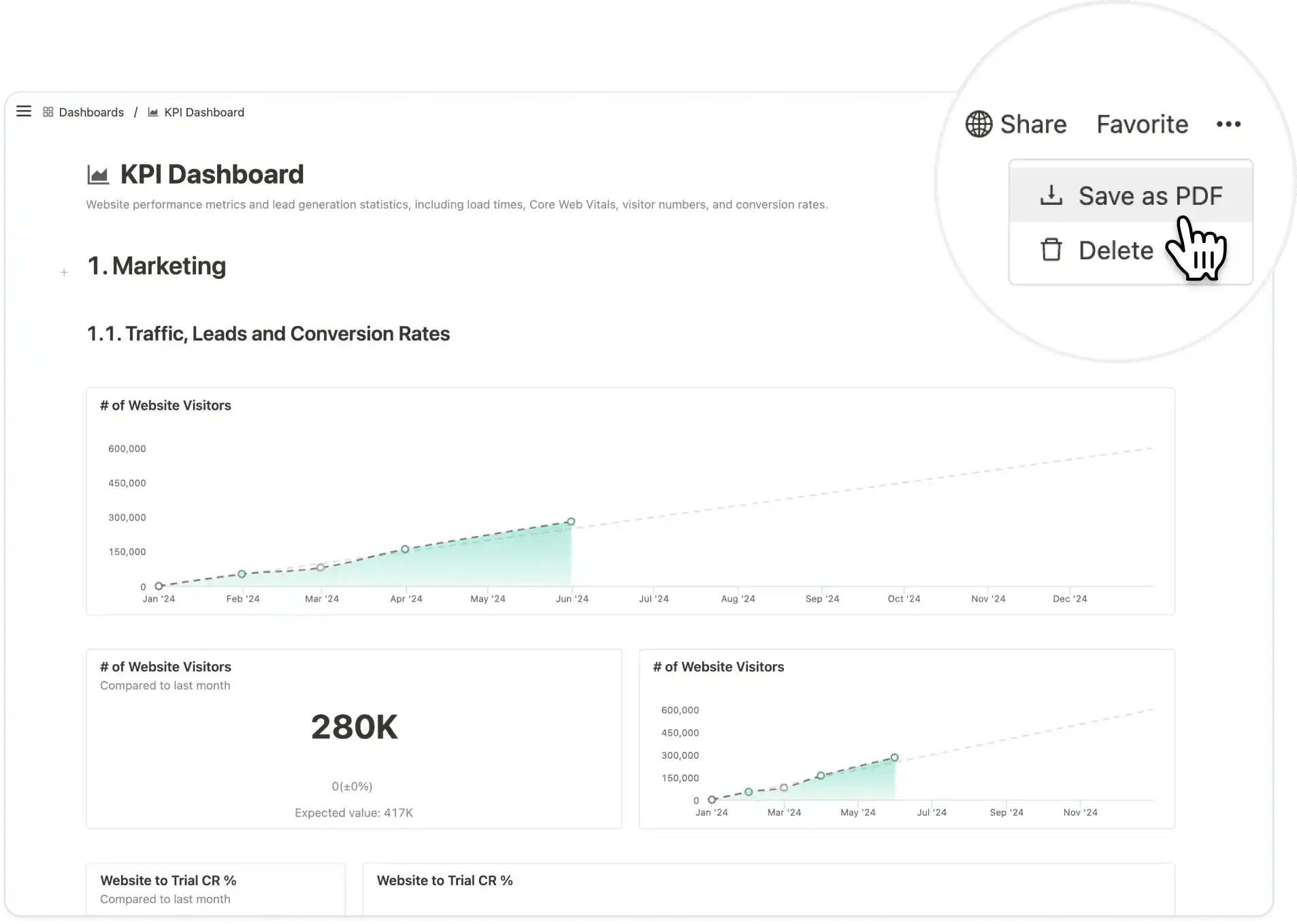The image size is (1297, 924).
Task: Click the chart icon in the KPI Dashboard title
Action: [99, 174]
